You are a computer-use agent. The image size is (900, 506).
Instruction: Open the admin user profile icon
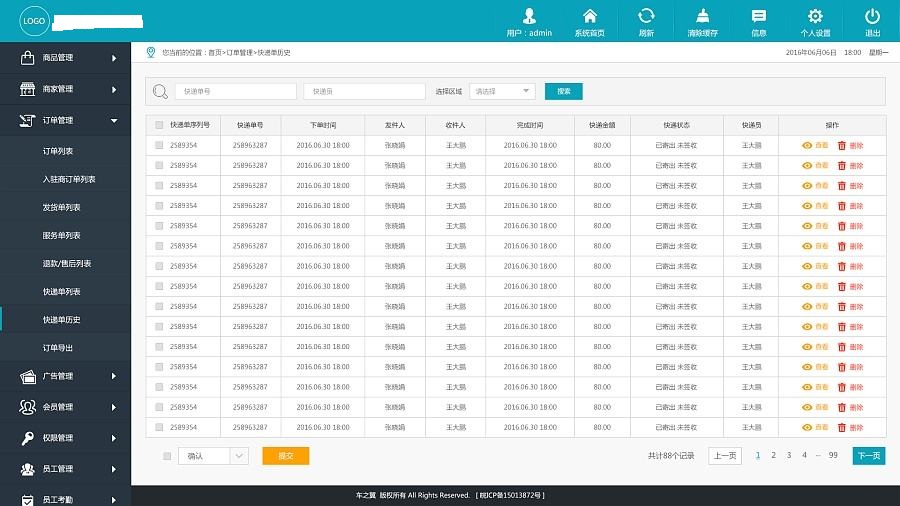click(529, 15)
